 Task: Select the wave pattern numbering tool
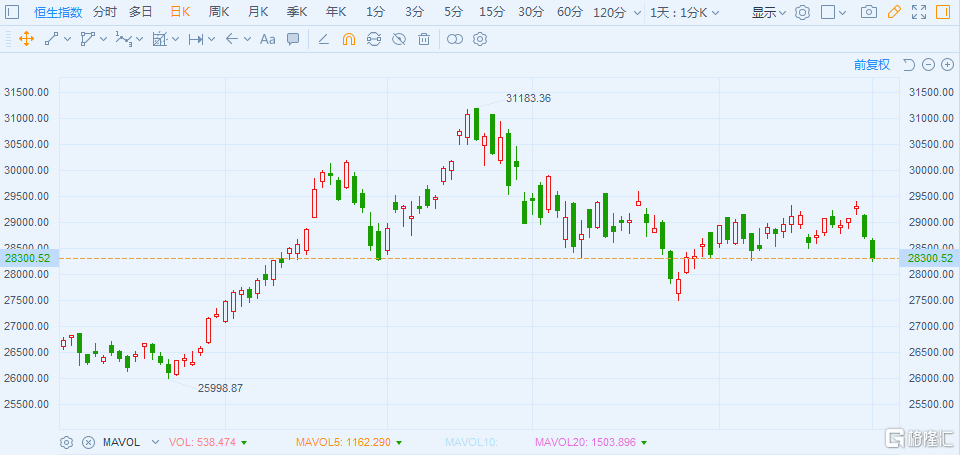pyautogui.click(x=124, y=39)
